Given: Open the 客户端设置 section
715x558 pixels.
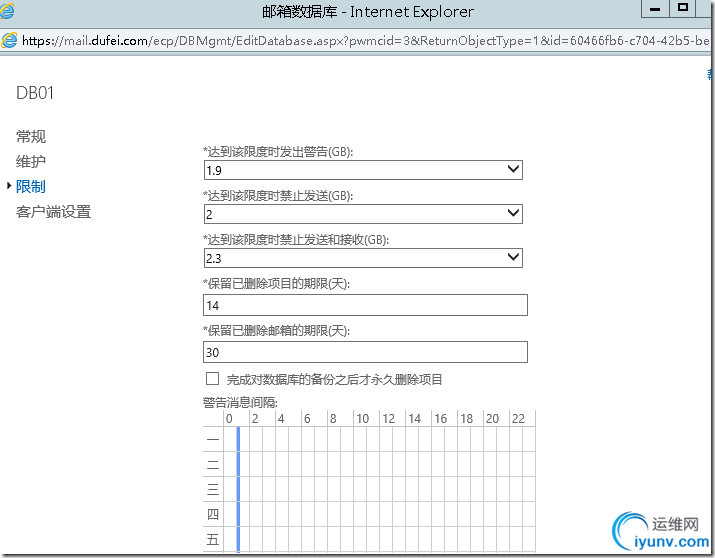Looking at the screenshot, I should [53, 212].
